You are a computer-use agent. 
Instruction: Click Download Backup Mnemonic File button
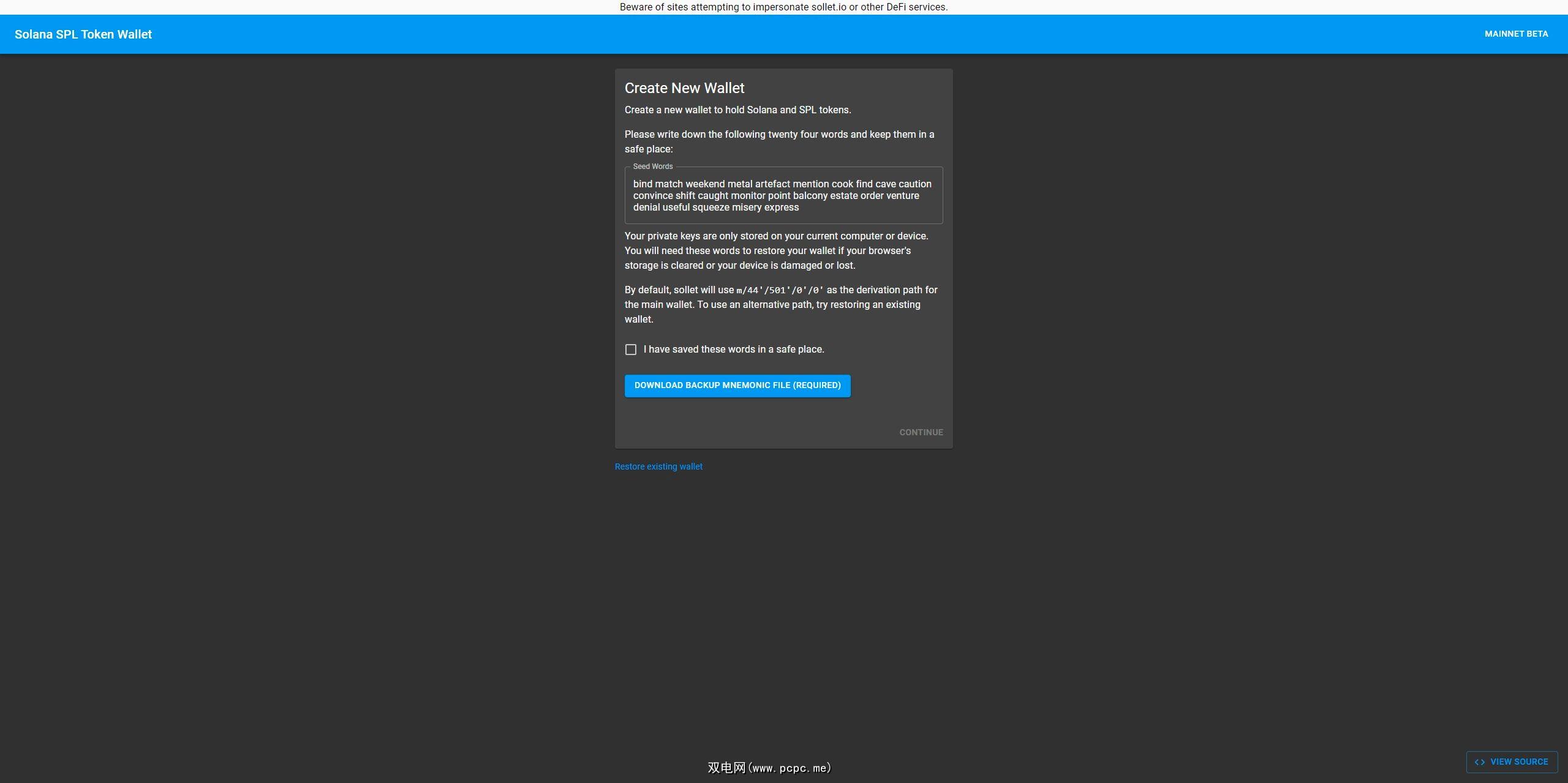pos(737,386)
